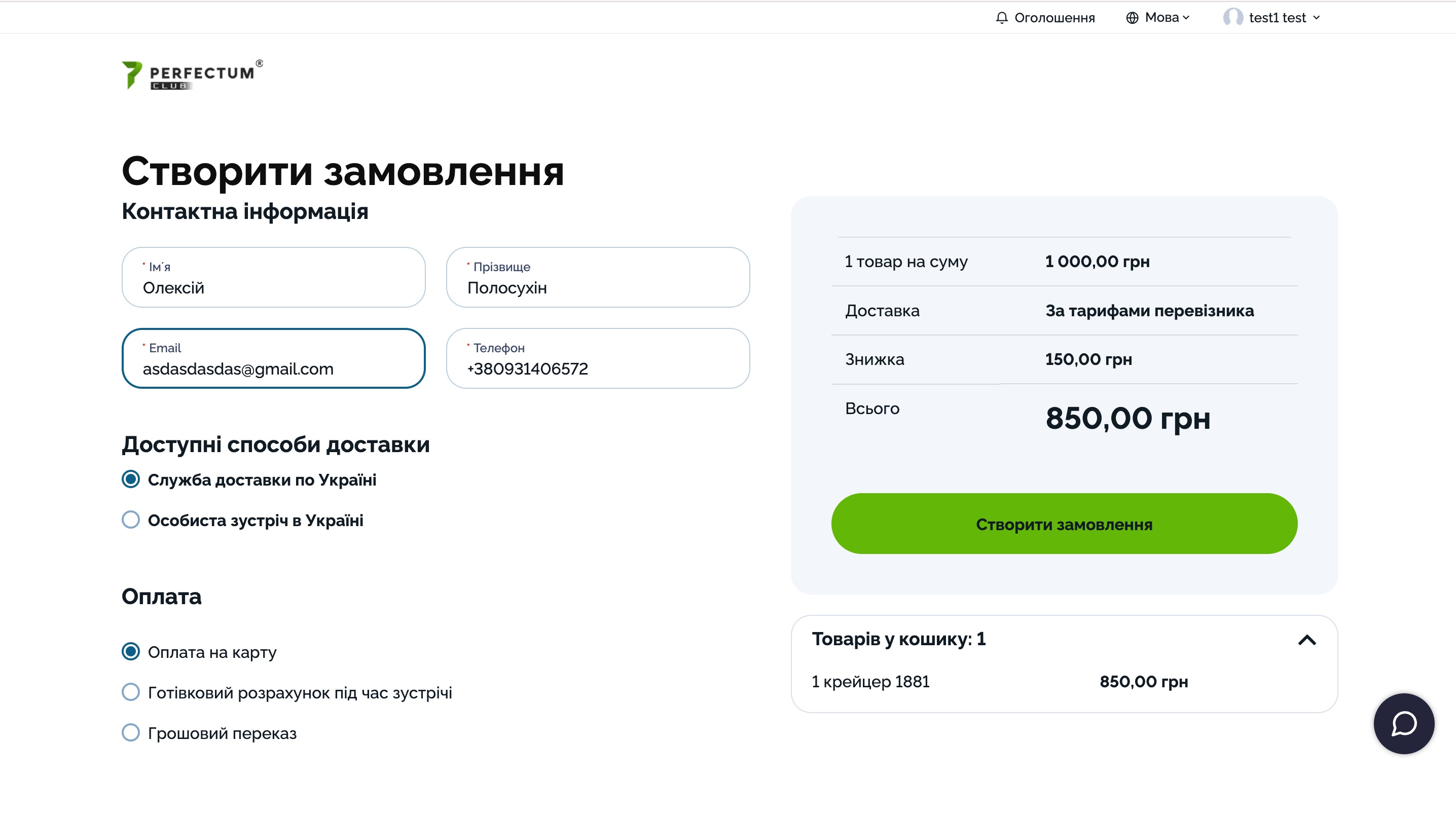The height and width of the screenshot is (814, 1456).
Task: Open Оголошення announcements link
Action: point(1054,18)
